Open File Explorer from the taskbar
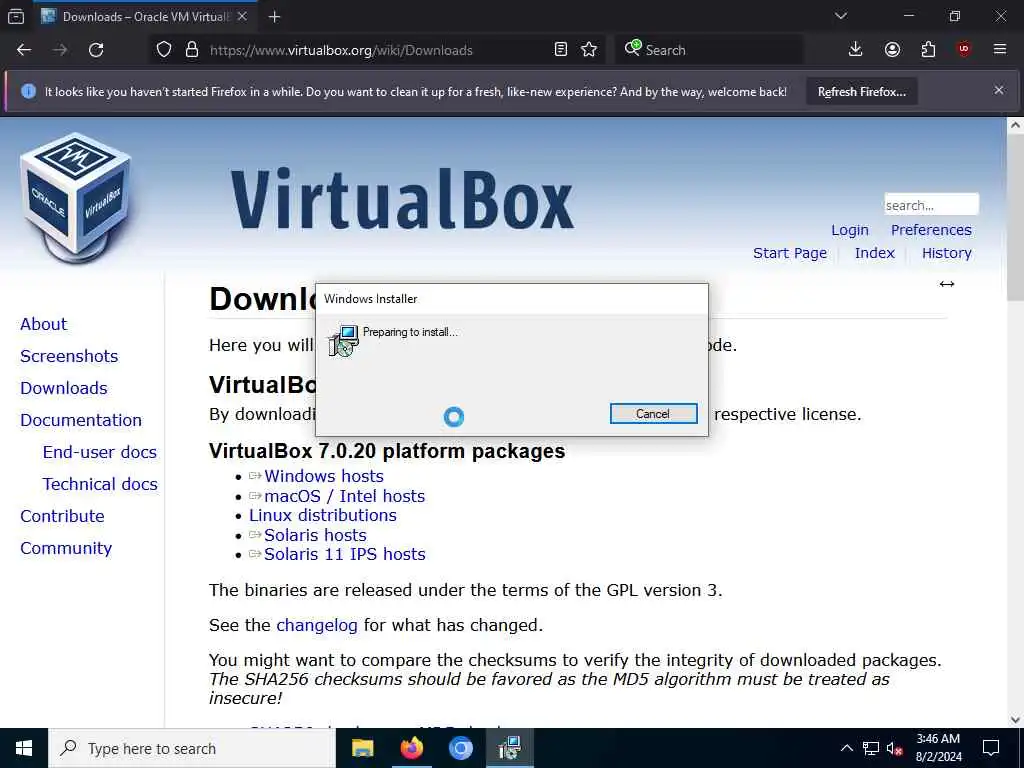Screen dimensions: 1024x768 tap(362, 748)
